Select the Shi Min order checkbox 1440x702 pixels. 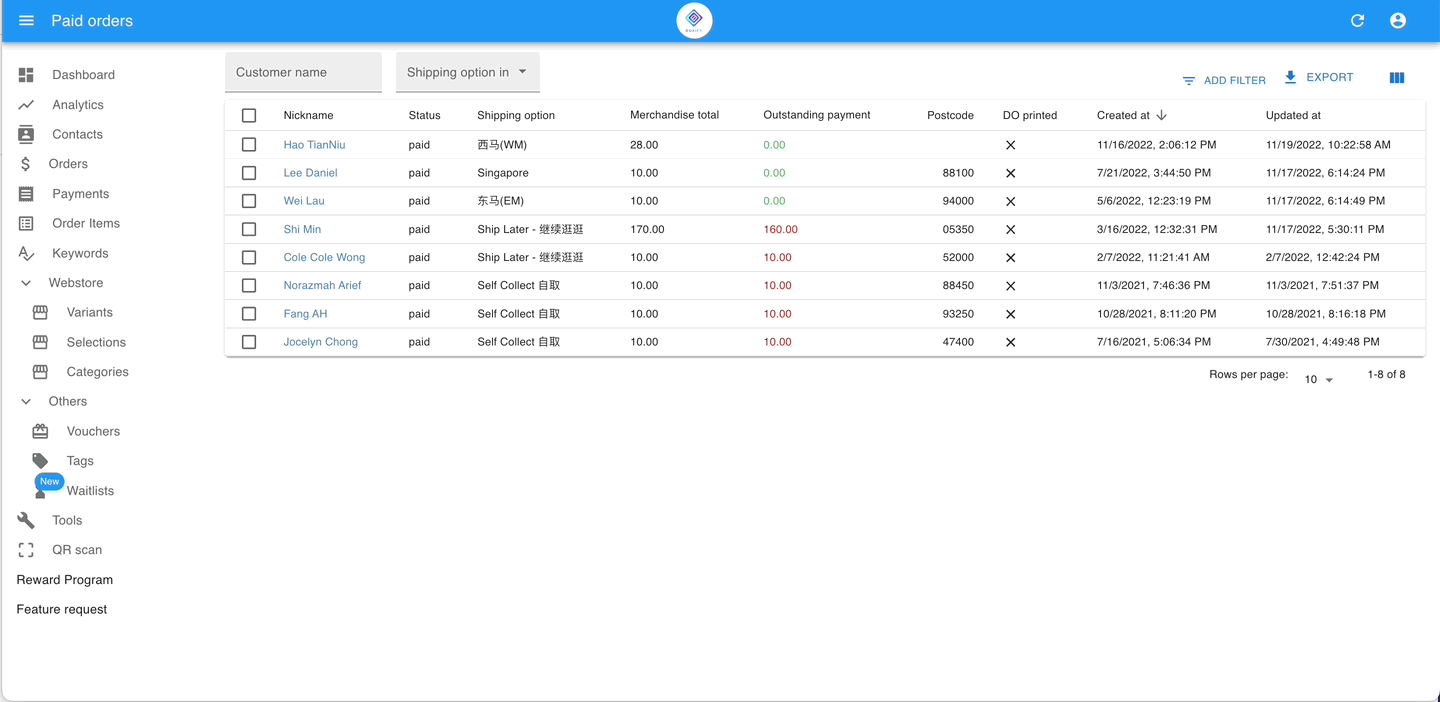249,229
